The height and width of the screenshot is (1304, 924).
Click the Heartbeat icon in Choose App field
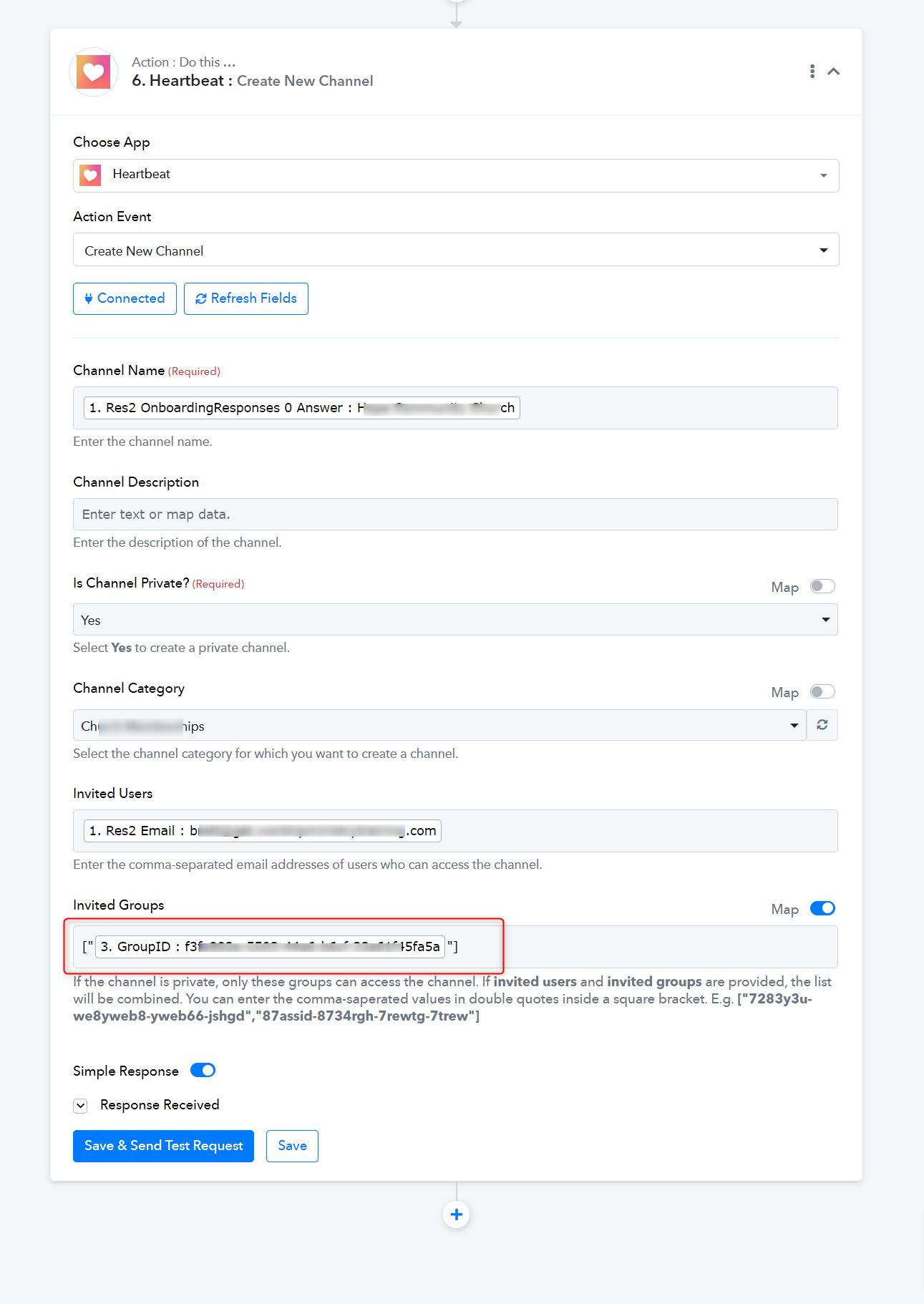(x=90, y=175)
